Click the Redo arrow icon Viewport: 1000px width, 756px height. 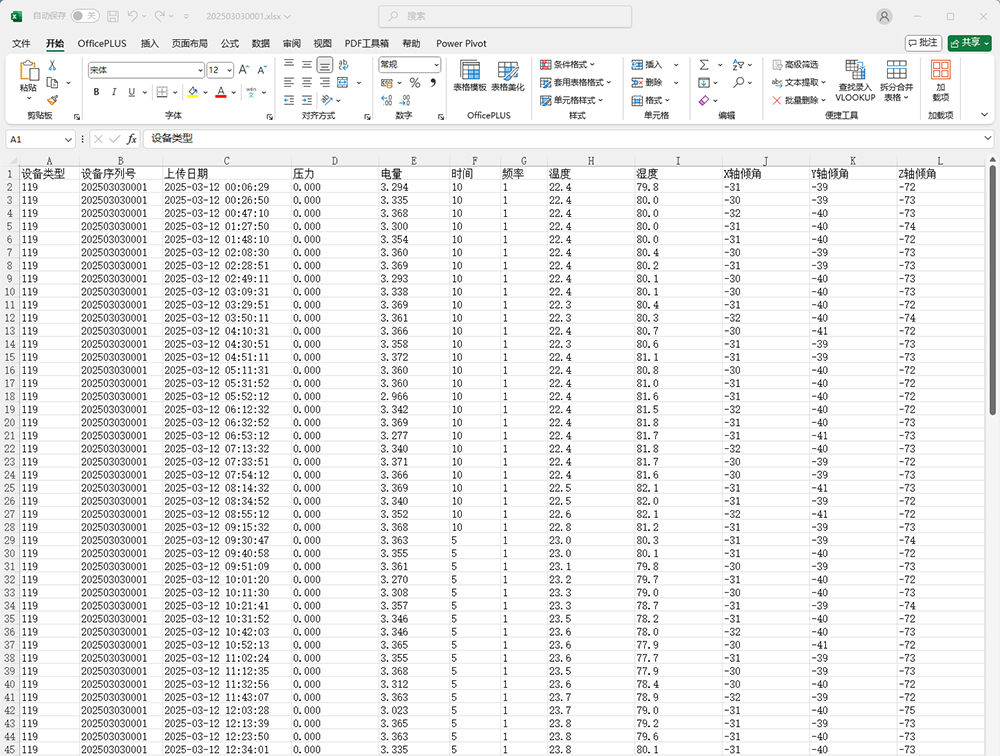[x=159, y=16]
